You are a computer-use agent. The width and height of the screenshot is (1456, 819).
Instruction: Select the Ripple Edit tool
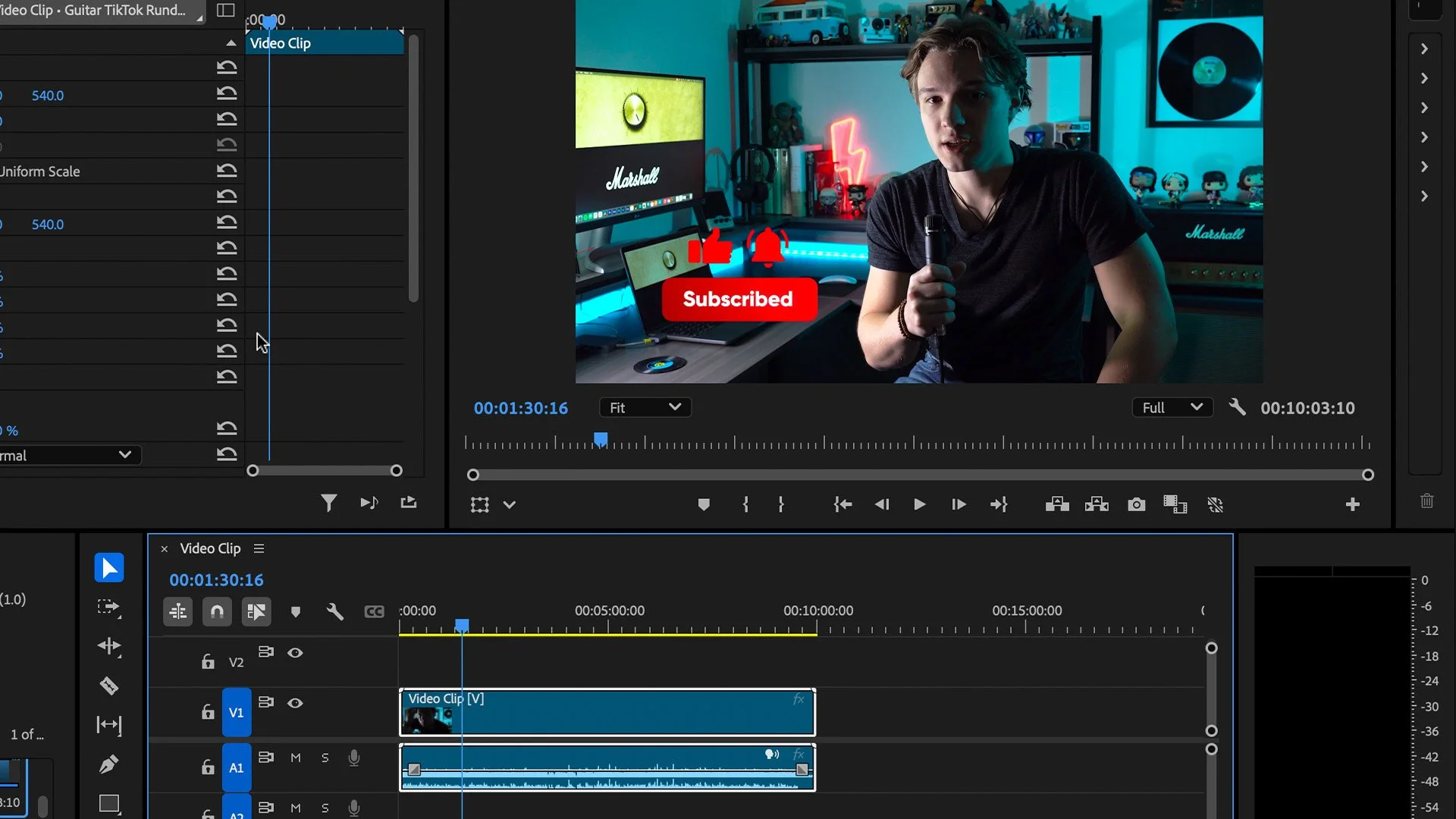click(x=109, y=646)
